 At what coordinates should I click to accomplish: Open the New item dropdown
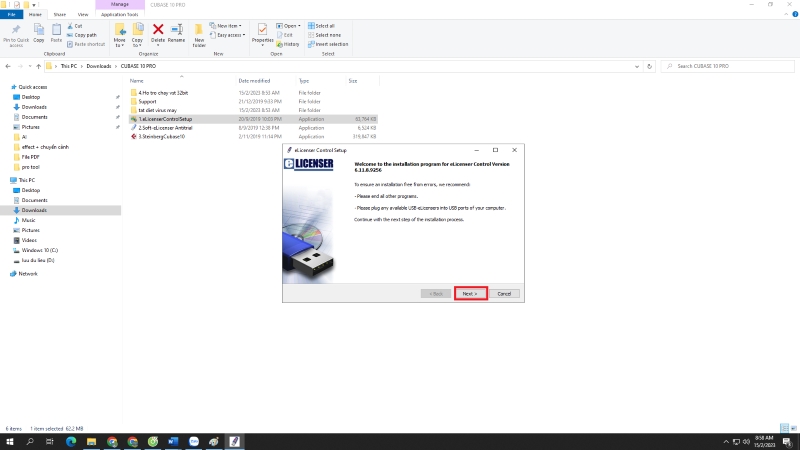(226, 26)
